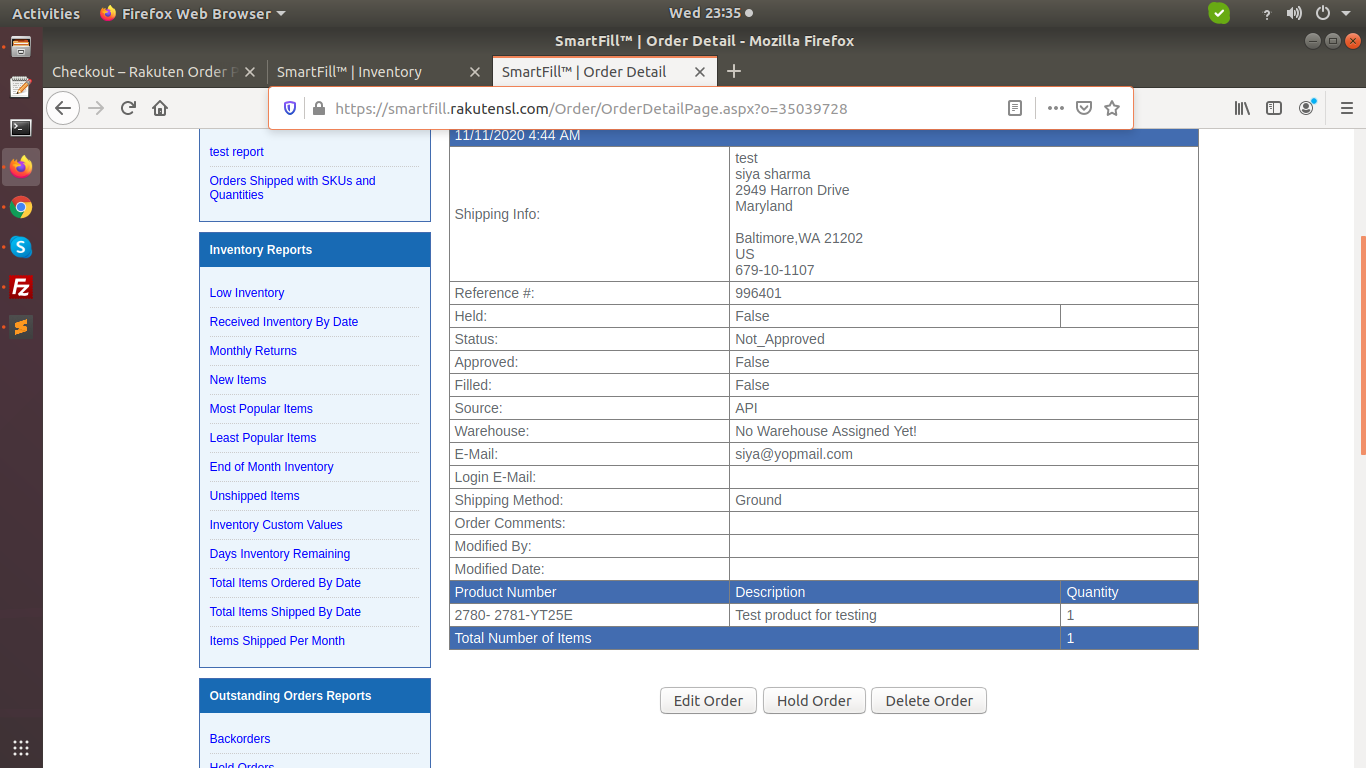This screenshot has width=1366, height=768.
Task: Open tracking protection shield info
Action: coord(290,108)
